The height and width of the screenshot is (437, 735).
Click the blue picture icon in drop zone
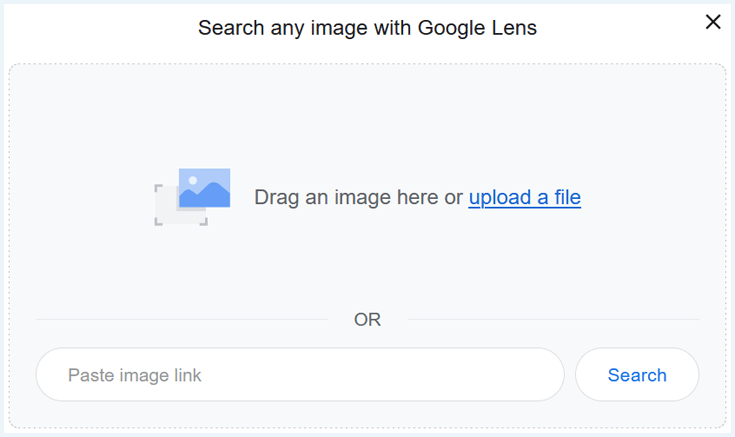point(204,188)
